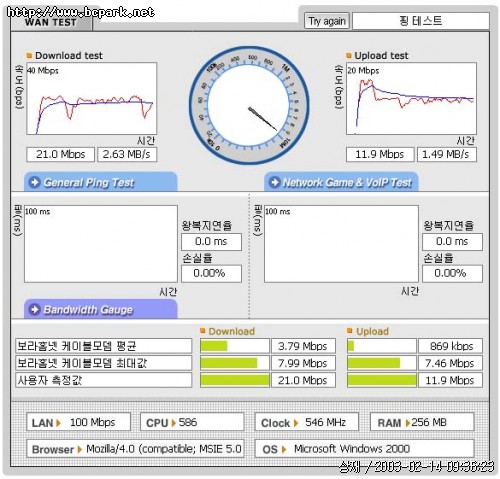The width and height of the screenshot is (500, 479).
Task: Open the Network Game & VoIP Test header
Action: click(x=341, y=182)
